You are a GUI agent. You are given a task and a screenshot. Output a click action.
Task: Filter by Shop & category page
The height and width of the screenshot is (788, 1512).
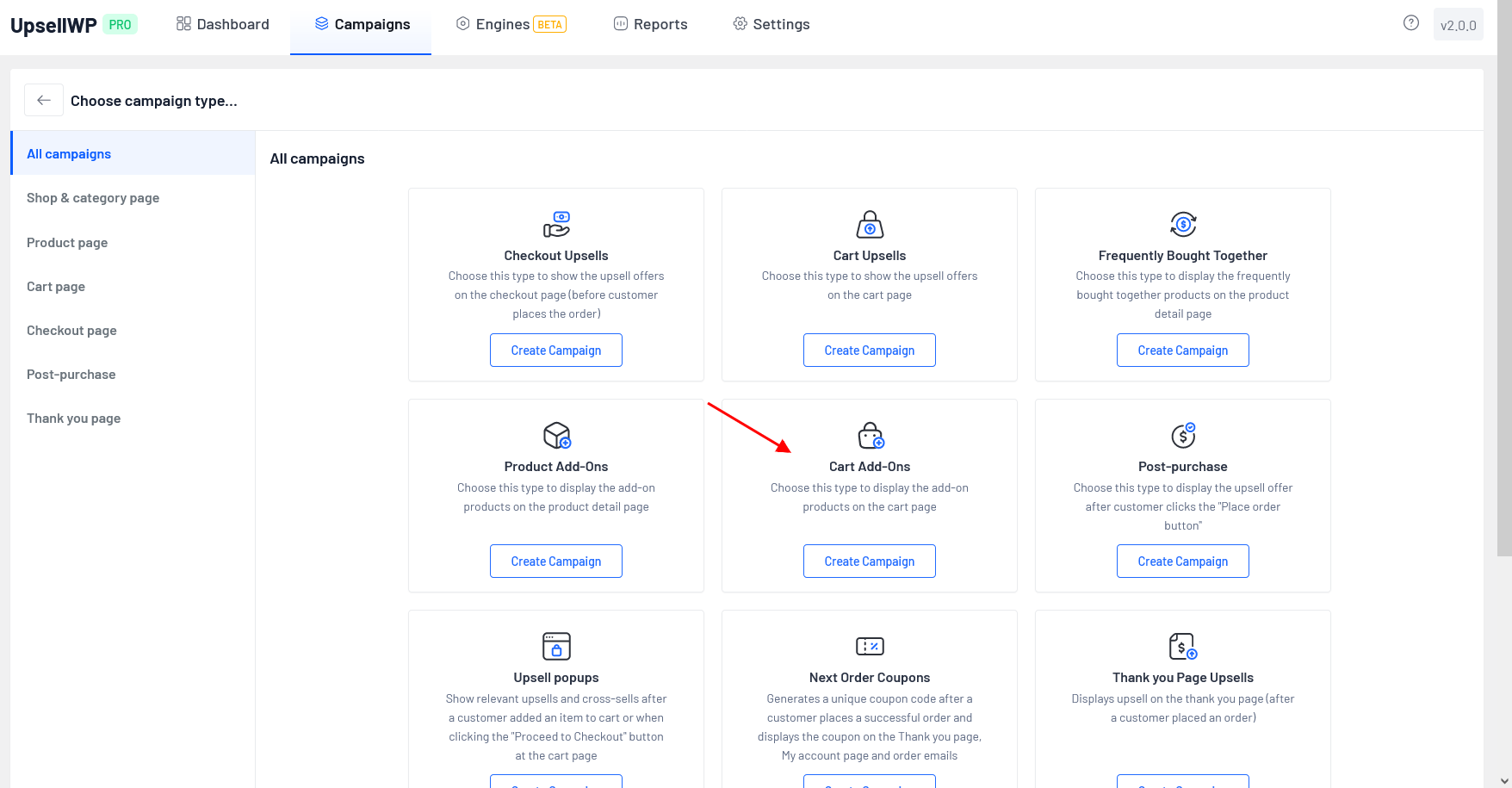pos(93,198)
